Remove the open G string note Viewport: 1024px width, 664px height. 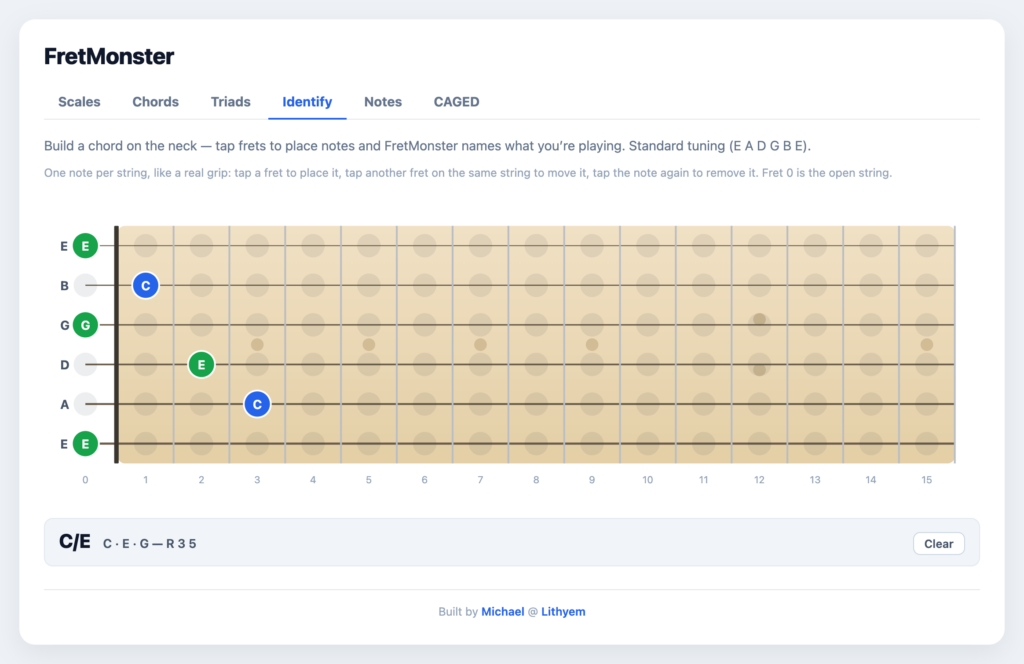coord(85,325)
